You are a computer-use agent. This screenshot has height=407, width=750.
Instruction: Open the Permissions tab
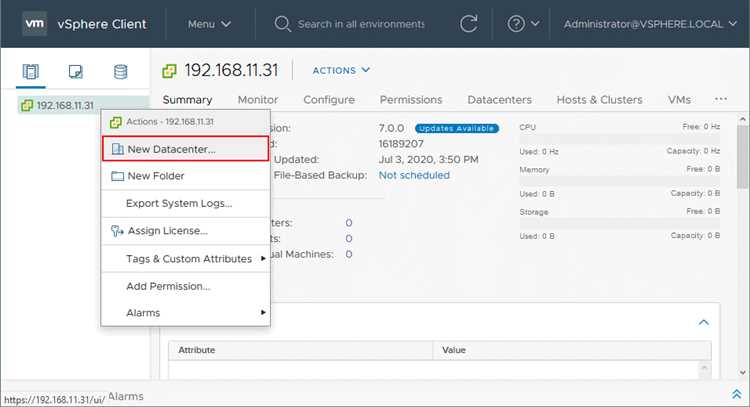[x=411, y=100]
